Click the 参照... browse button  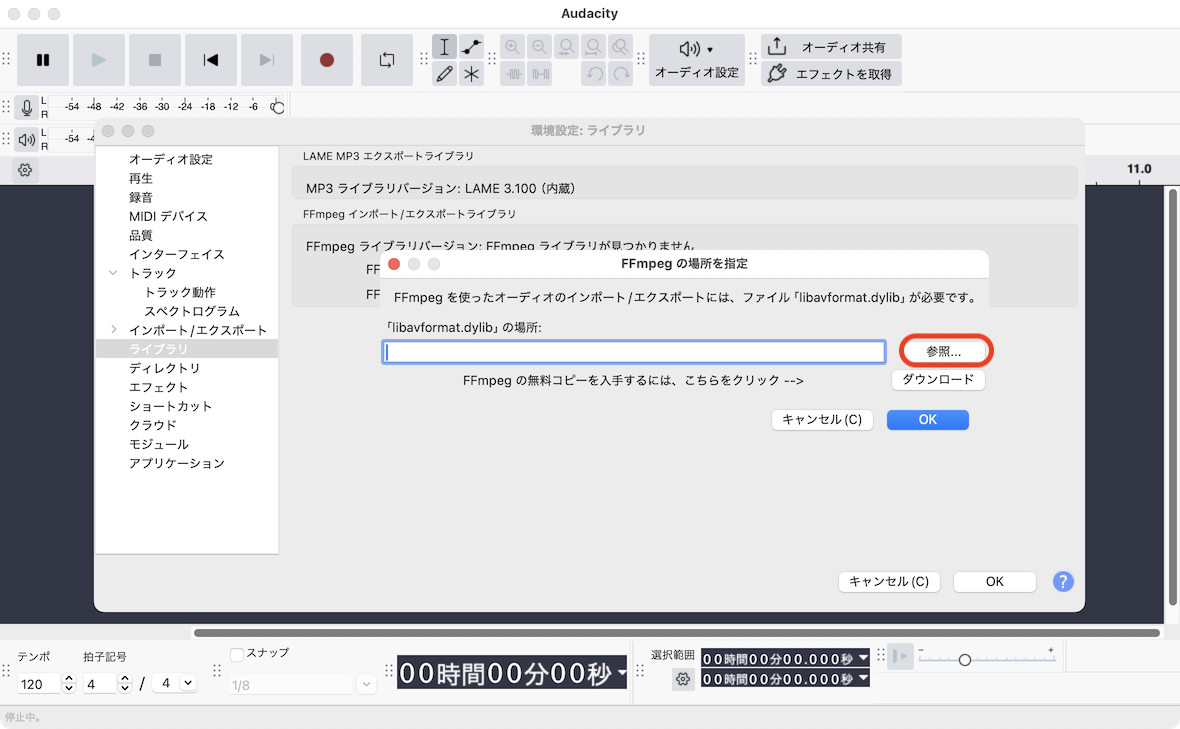943,352
